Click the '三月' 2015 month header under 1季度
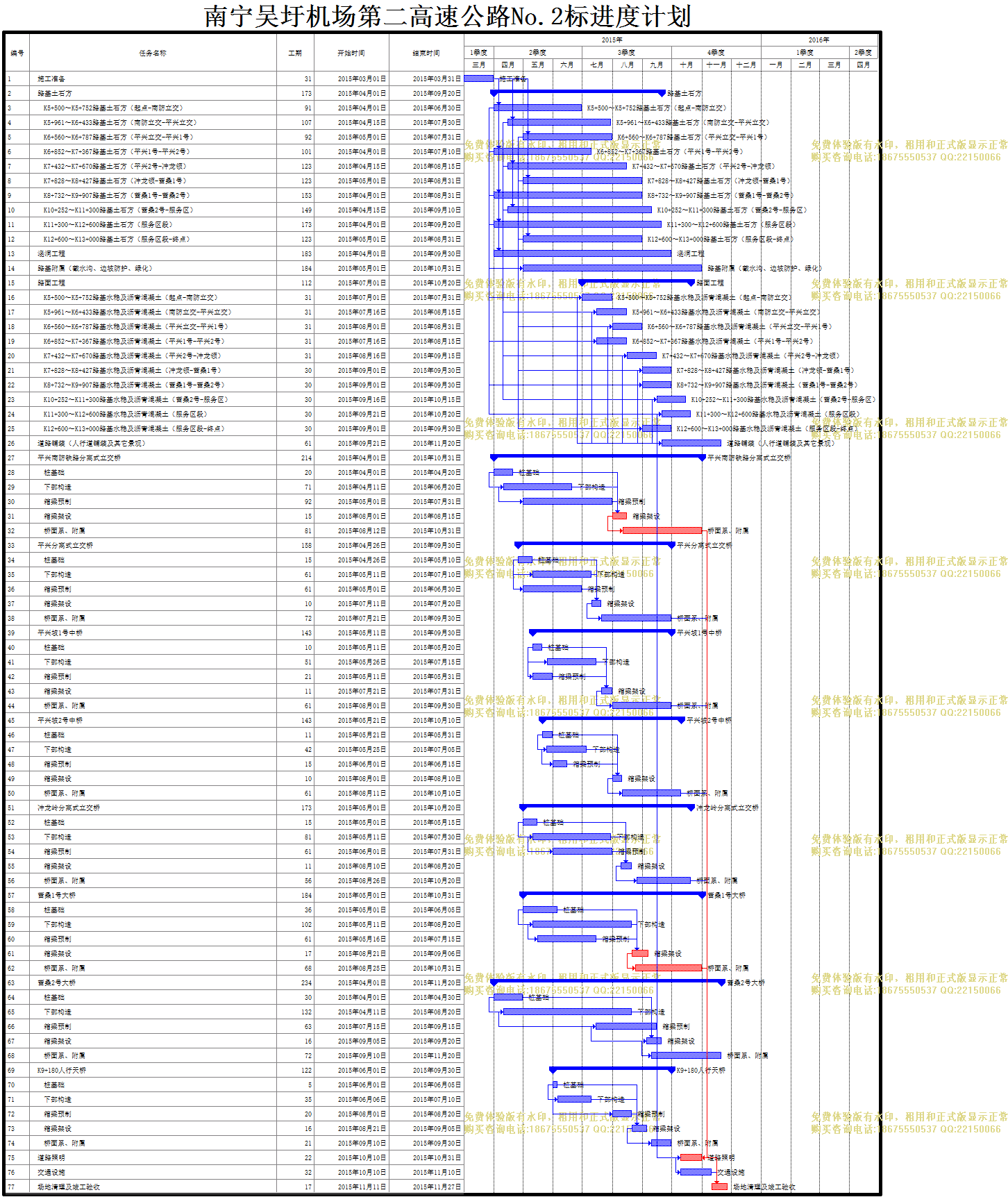The width and height of the screenshot is (1008, 1197). [479, 65]
